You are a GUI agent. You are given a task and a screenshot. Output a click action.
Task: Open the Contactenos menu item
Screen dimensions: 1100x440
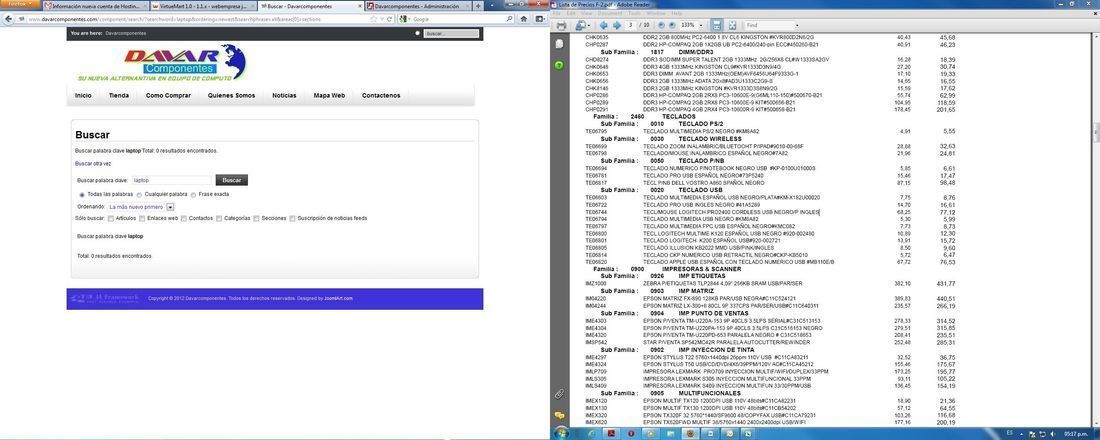click(381, 95)
